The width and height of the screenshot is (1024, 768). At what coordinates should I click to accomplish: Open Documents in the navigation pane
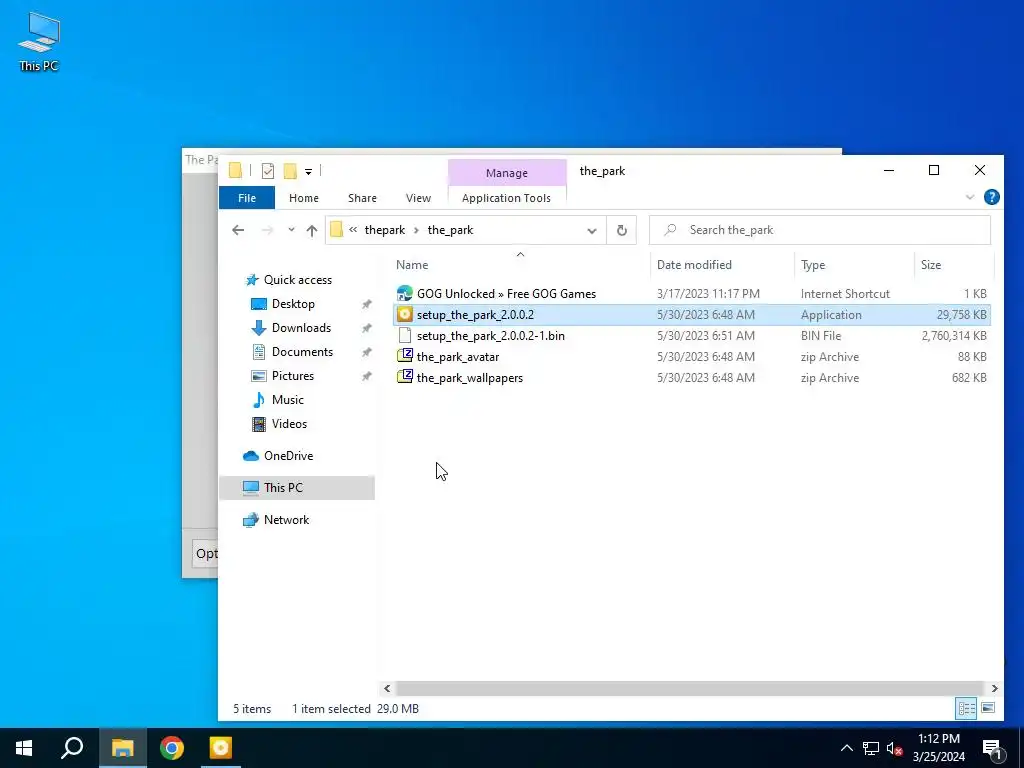tap(302, 352)
